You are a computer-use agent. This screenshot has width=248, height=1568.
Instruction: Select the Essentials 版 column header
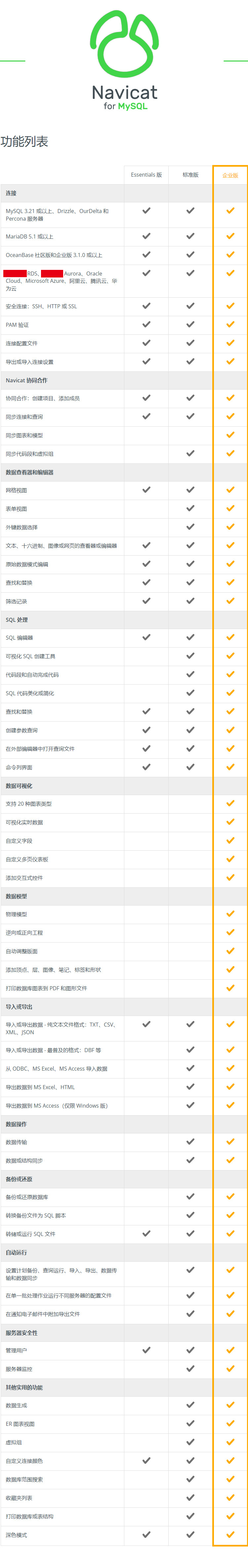(x=146, y=175)
